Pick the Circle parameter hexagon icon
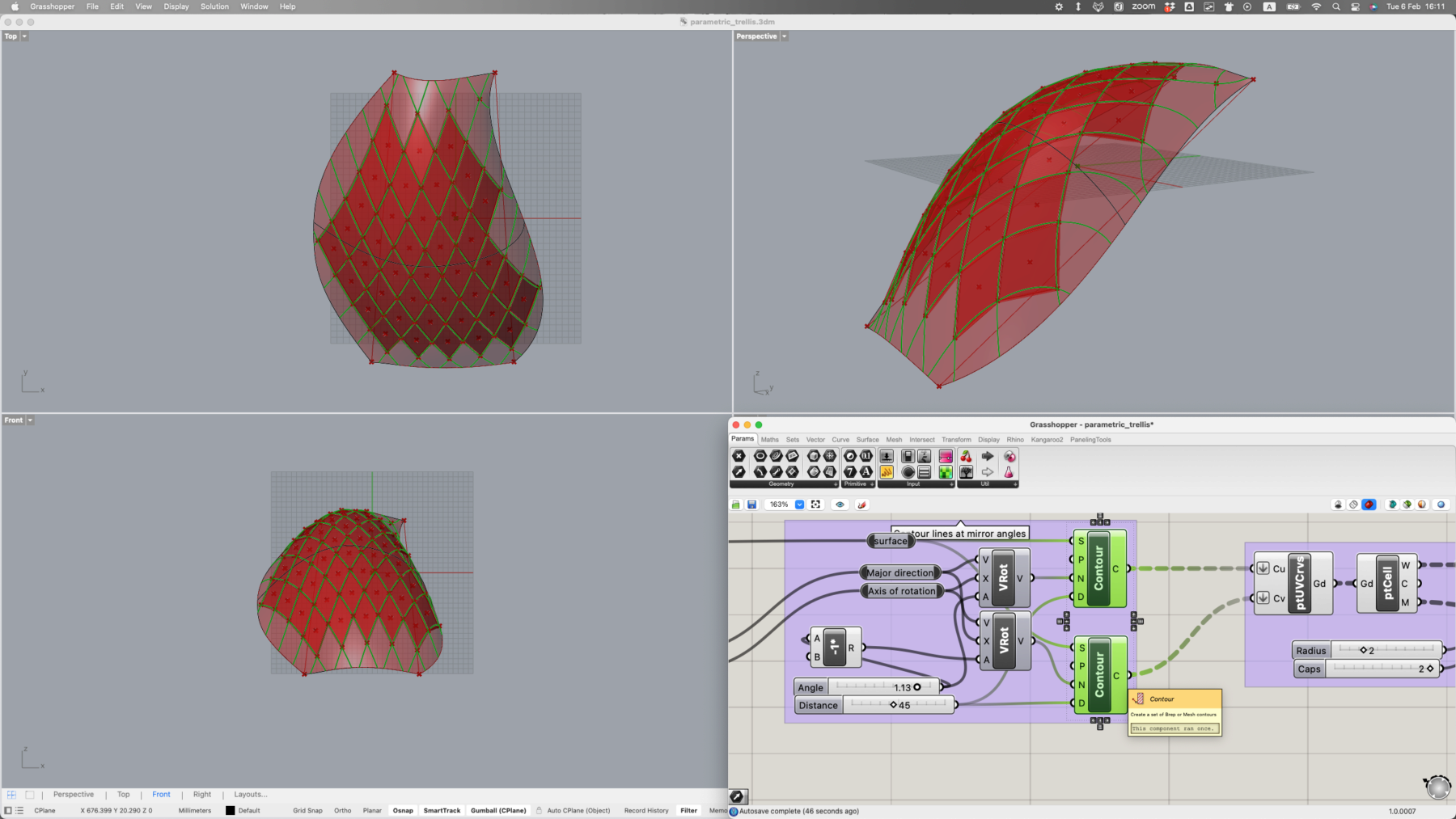The width and height of the screenshot is (1456, 819). click(760, 456)
